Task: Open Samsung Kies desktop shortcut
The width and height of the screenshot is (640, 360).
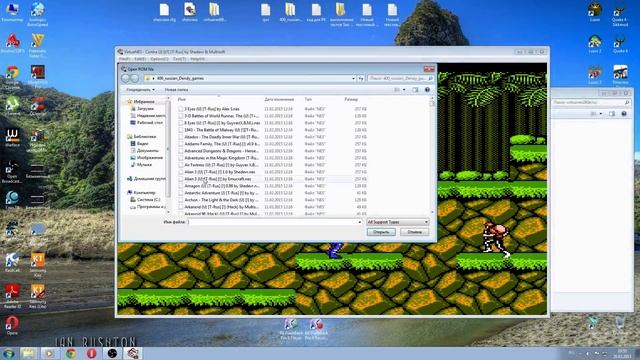Action: (38, 264)
